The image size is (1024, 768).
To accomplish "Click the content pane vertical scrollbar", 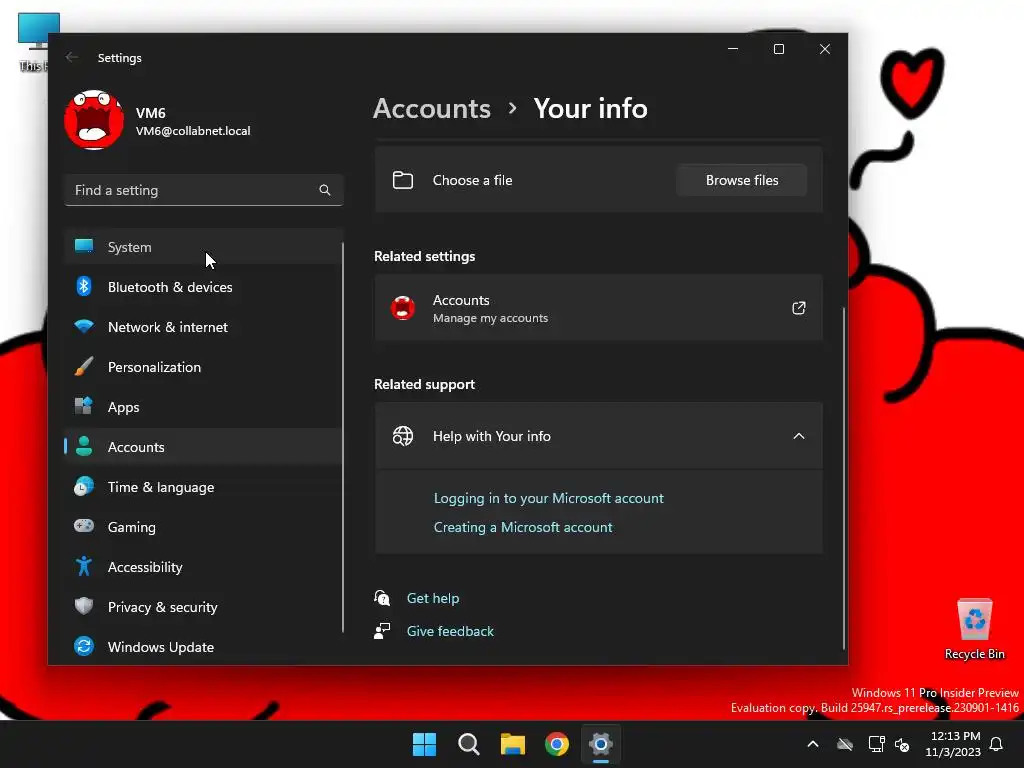I will coord(844,478).
